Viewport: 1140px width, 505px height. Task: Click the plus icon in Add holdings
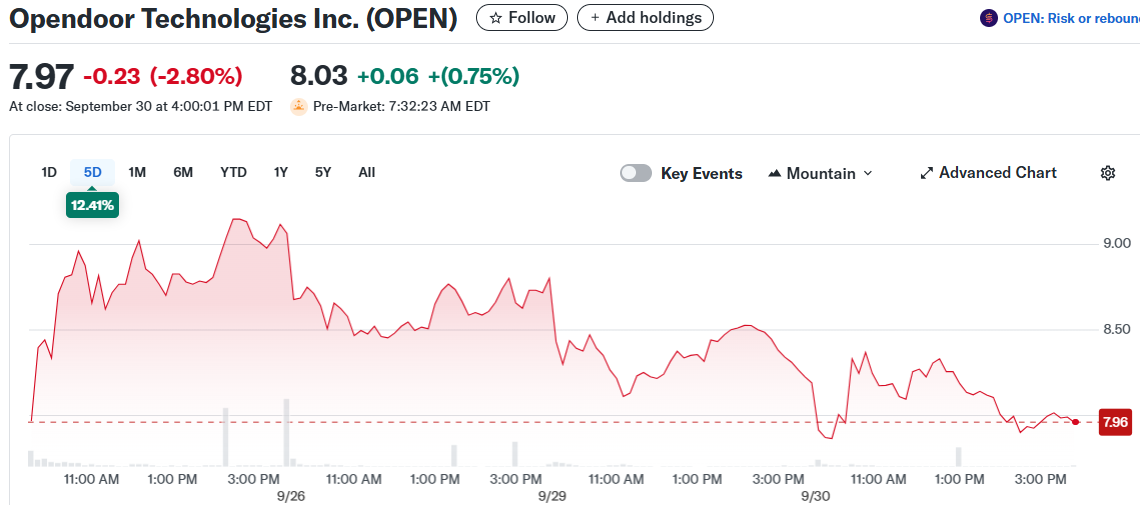(595, 18)
